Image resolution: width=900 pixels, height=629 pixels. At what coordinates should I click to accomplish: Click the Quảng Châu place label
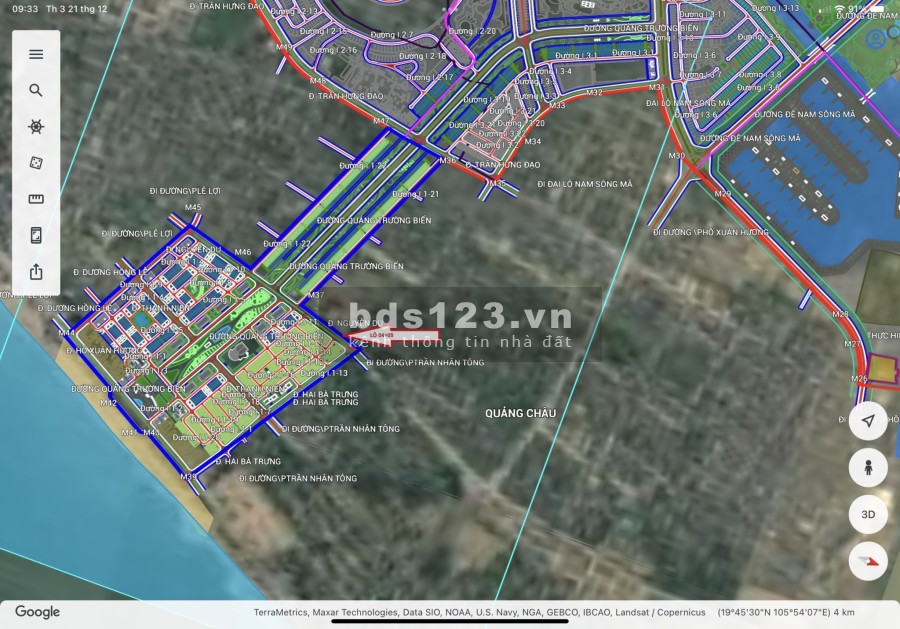(520, 413)
